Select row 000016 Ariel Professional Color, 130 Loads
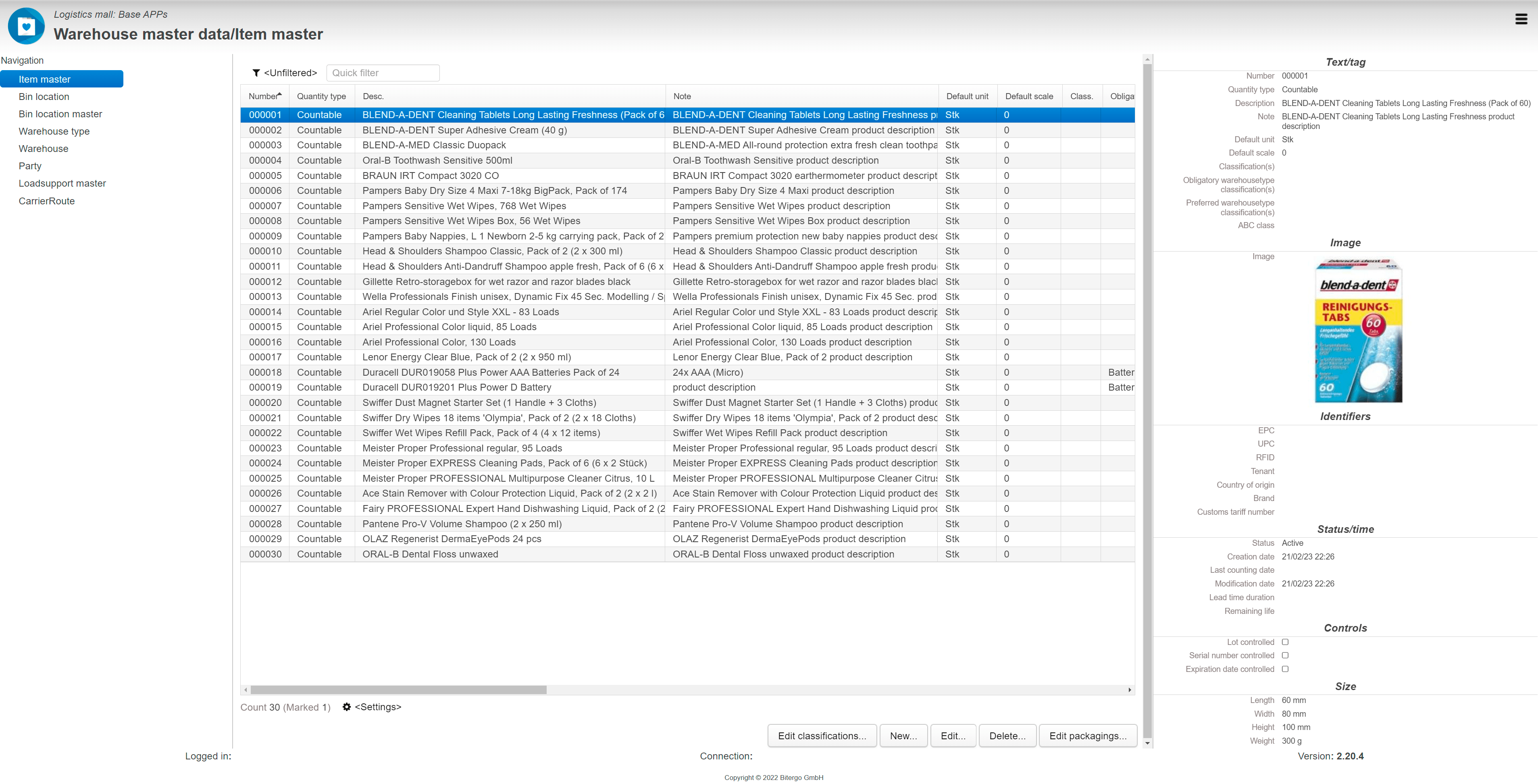The image size is (1538, 784). tap(687, 342)
